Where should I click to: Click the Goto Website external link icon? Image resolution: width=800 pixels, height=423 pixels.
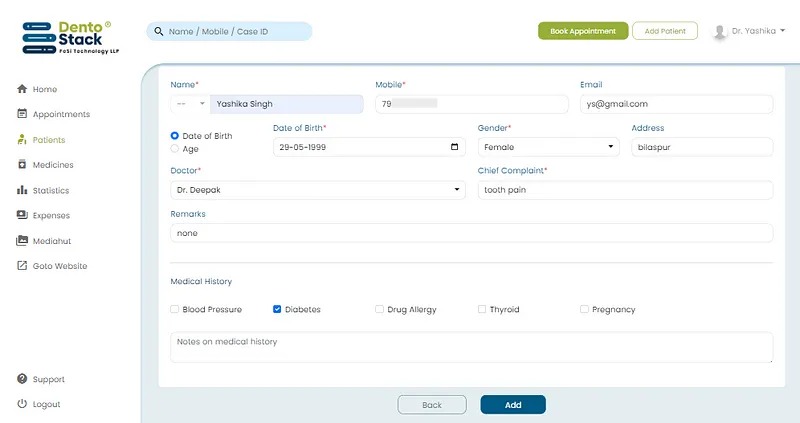point(22,266)
